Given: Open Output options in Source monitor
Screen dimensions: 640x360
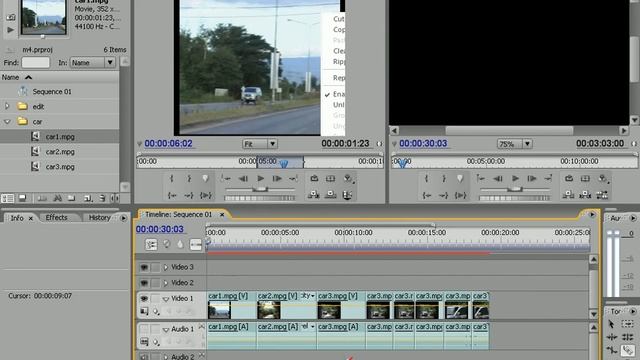Looking at the screenshot, I should coord(348,178).
